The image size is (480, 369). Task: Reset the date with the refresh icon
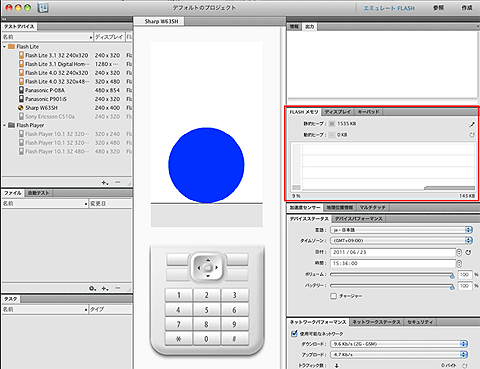tap(468, 252)
